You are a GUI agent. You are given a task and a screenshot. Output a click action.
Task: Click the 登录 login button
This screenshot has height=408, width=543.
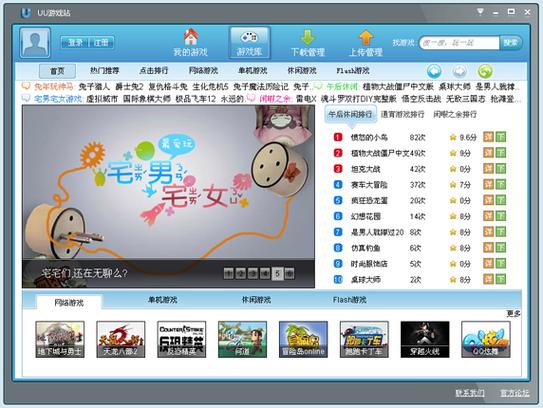74,43
